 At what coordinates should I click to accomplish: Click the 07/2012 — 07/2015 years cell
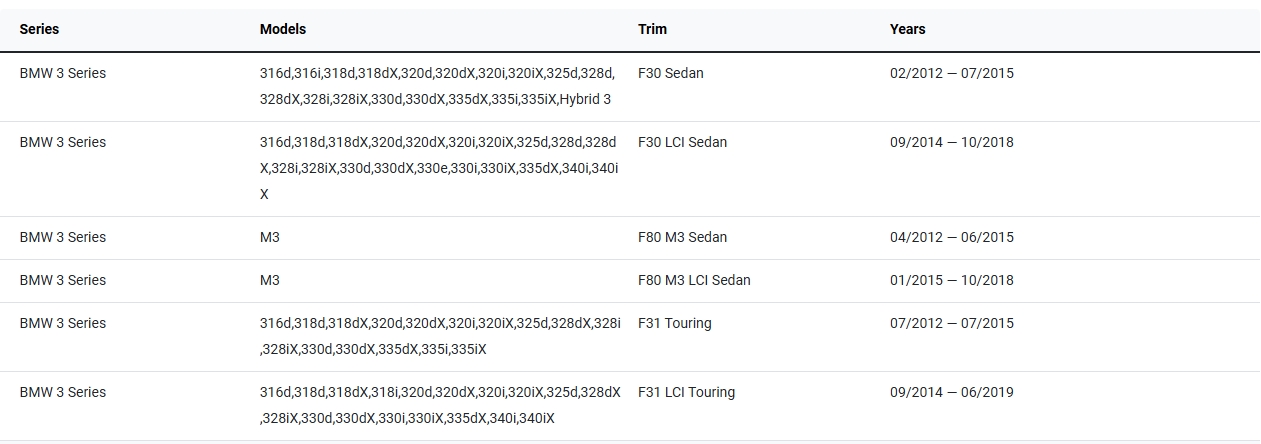point(951,323)
